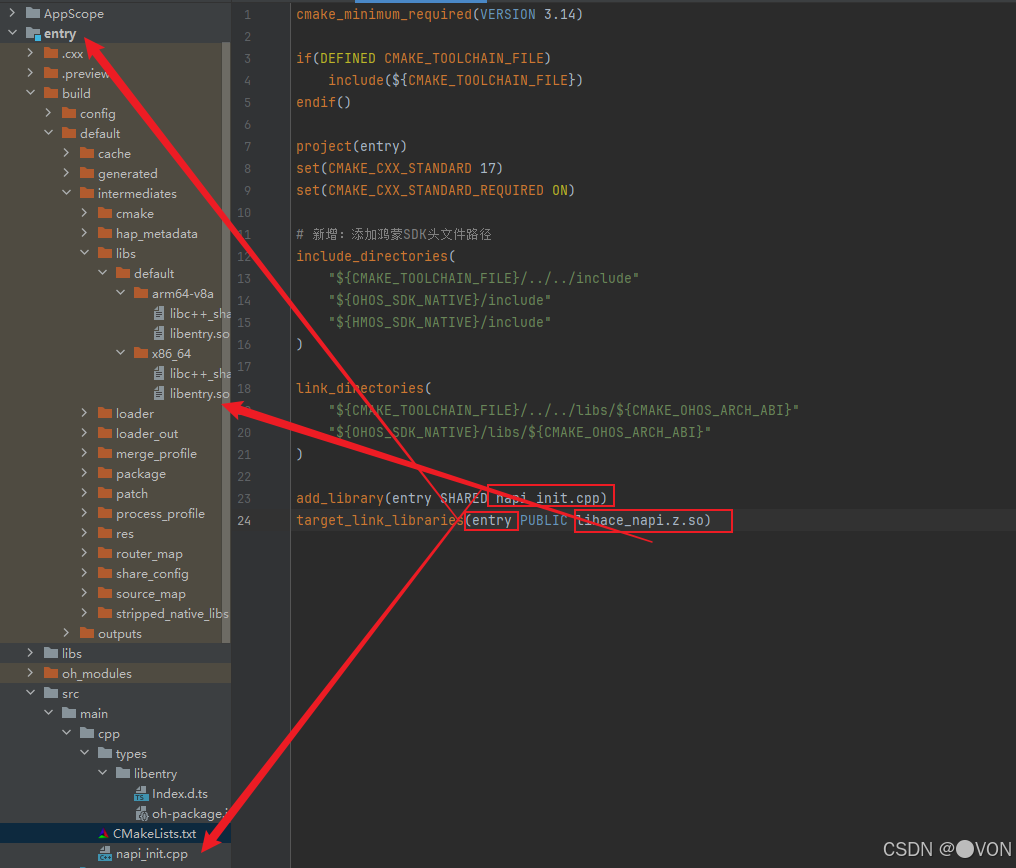Click the router_map folder icon
The width and height of the screenshot is (1016, 868).
coord(106,554)
